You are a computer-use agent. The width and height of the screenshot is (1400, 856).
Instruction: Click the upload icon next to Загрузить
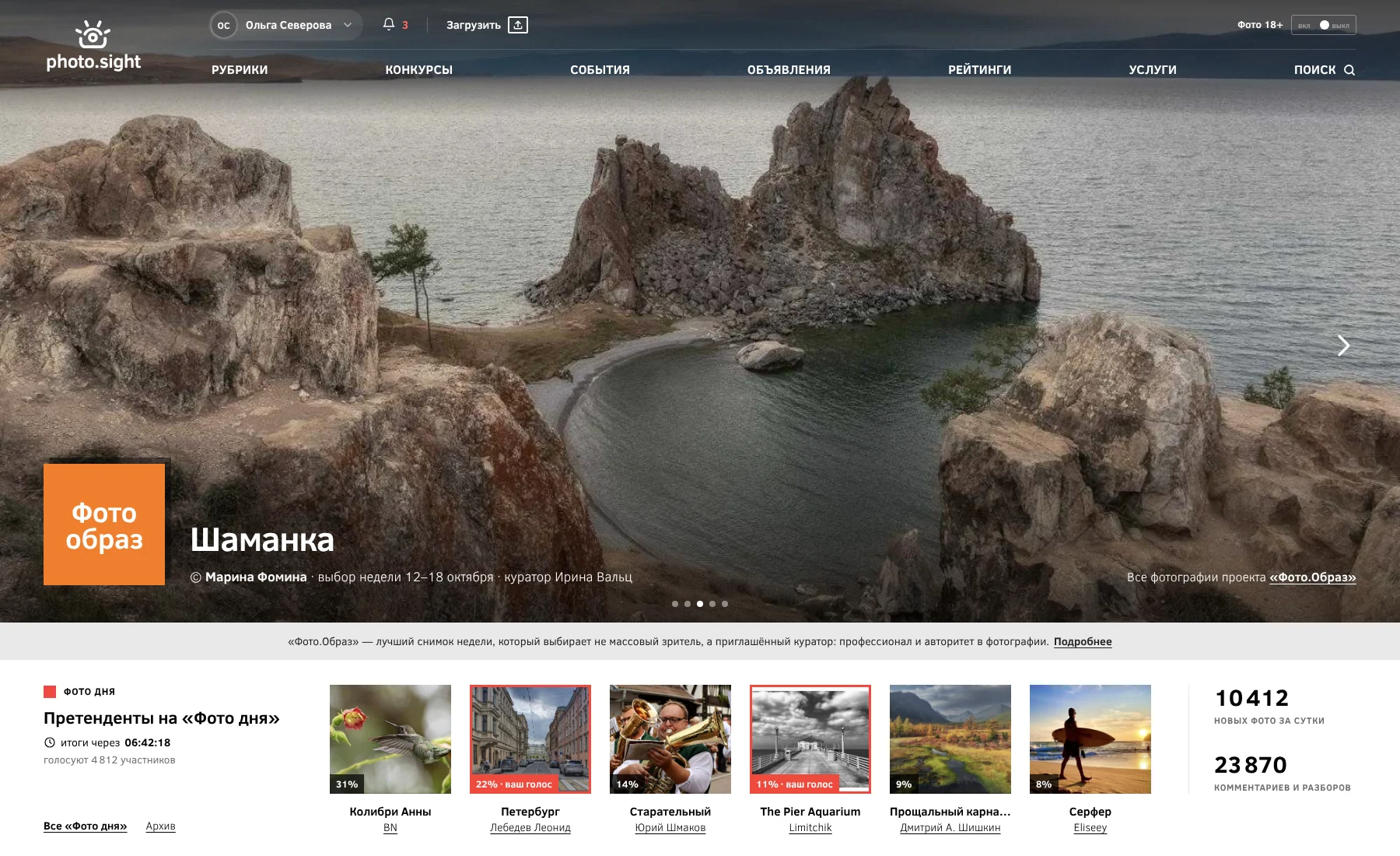coord(518,25)
